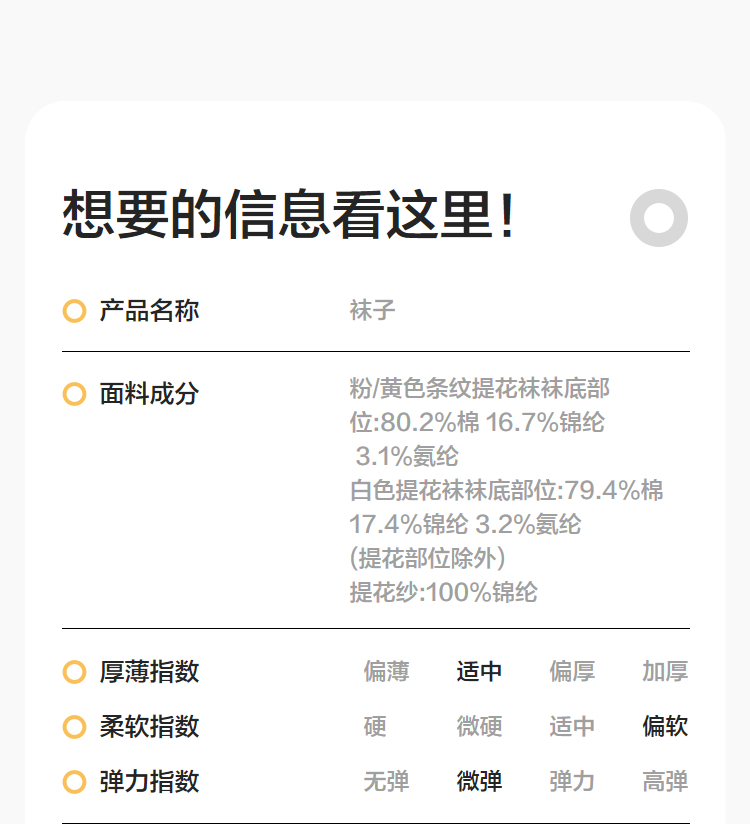The width and height of the screenshot is (750, 824).
Task: Click the yellow circle beside 产品名称
Action: [x=74, y=311]
